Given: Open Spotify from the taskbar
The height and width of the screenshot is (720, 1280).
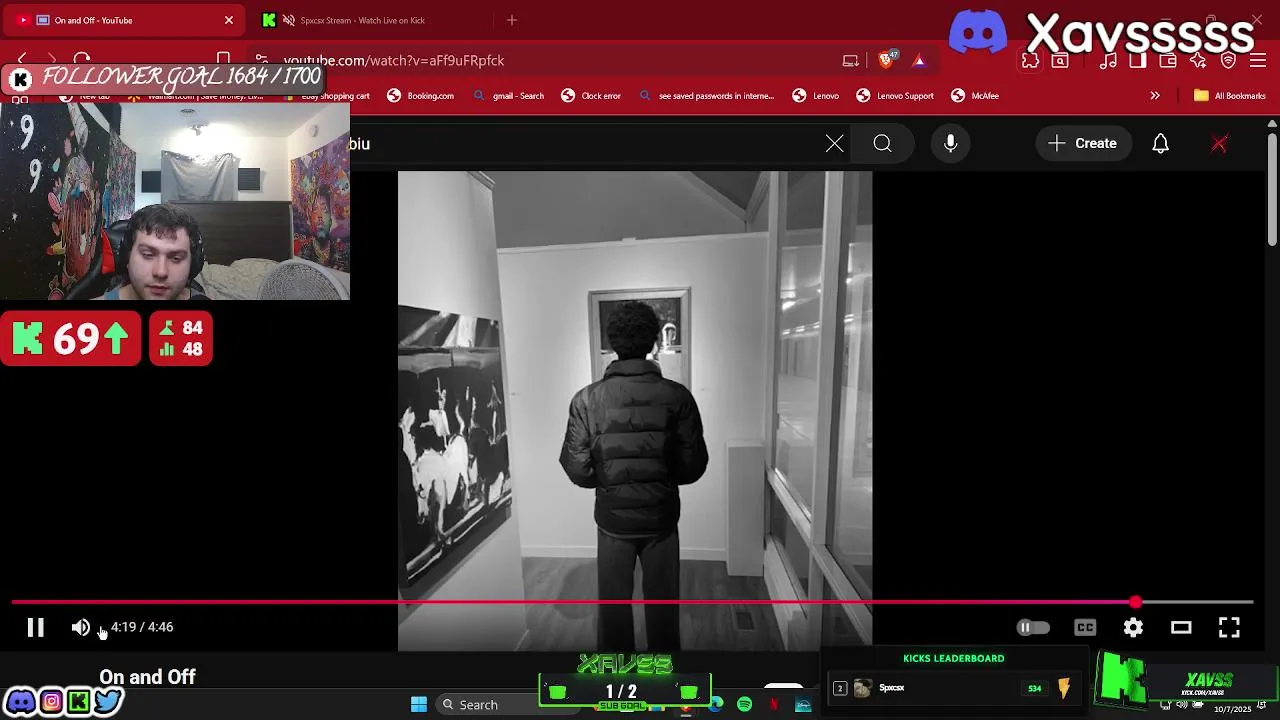Looking at the screenshot, I should click(x=745, y=705).
